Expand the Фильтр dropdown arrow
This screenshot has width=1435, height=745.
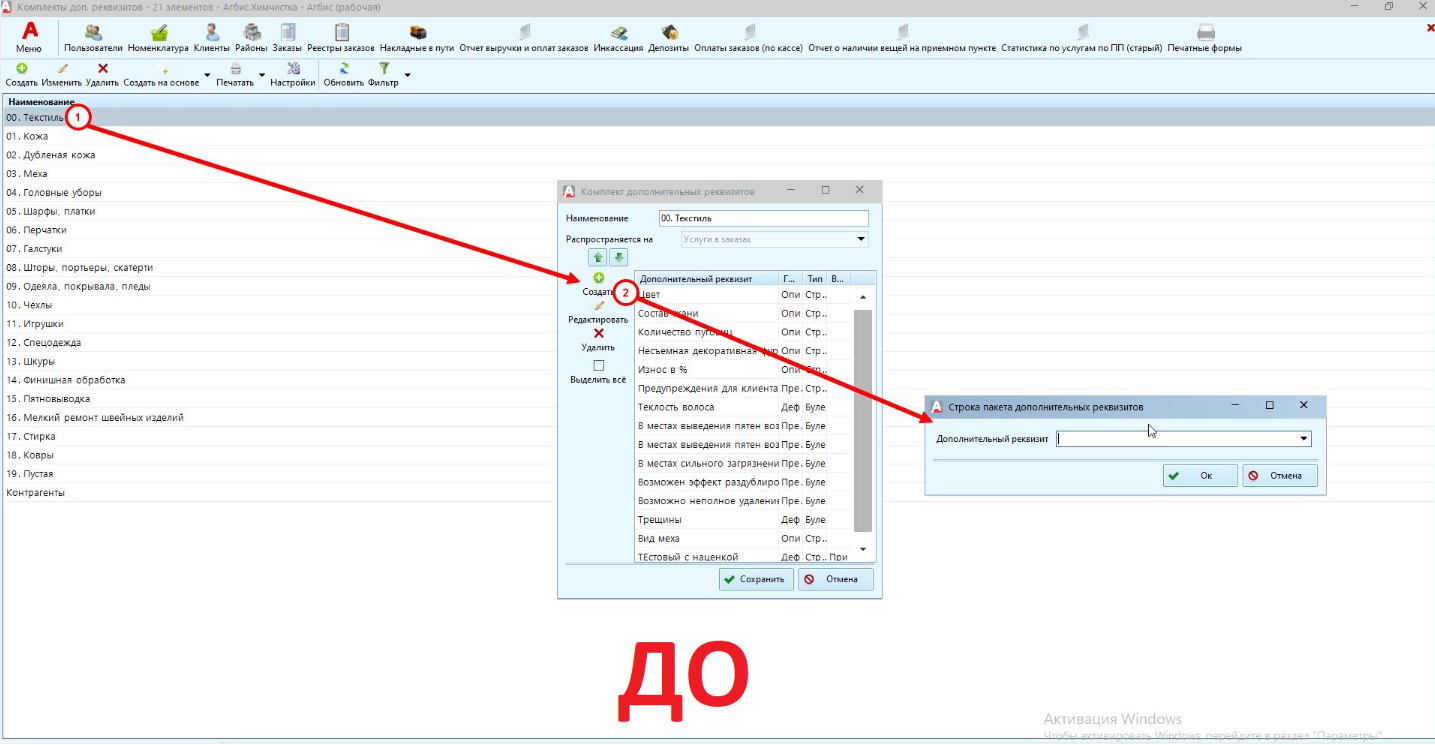click(407, 76)
